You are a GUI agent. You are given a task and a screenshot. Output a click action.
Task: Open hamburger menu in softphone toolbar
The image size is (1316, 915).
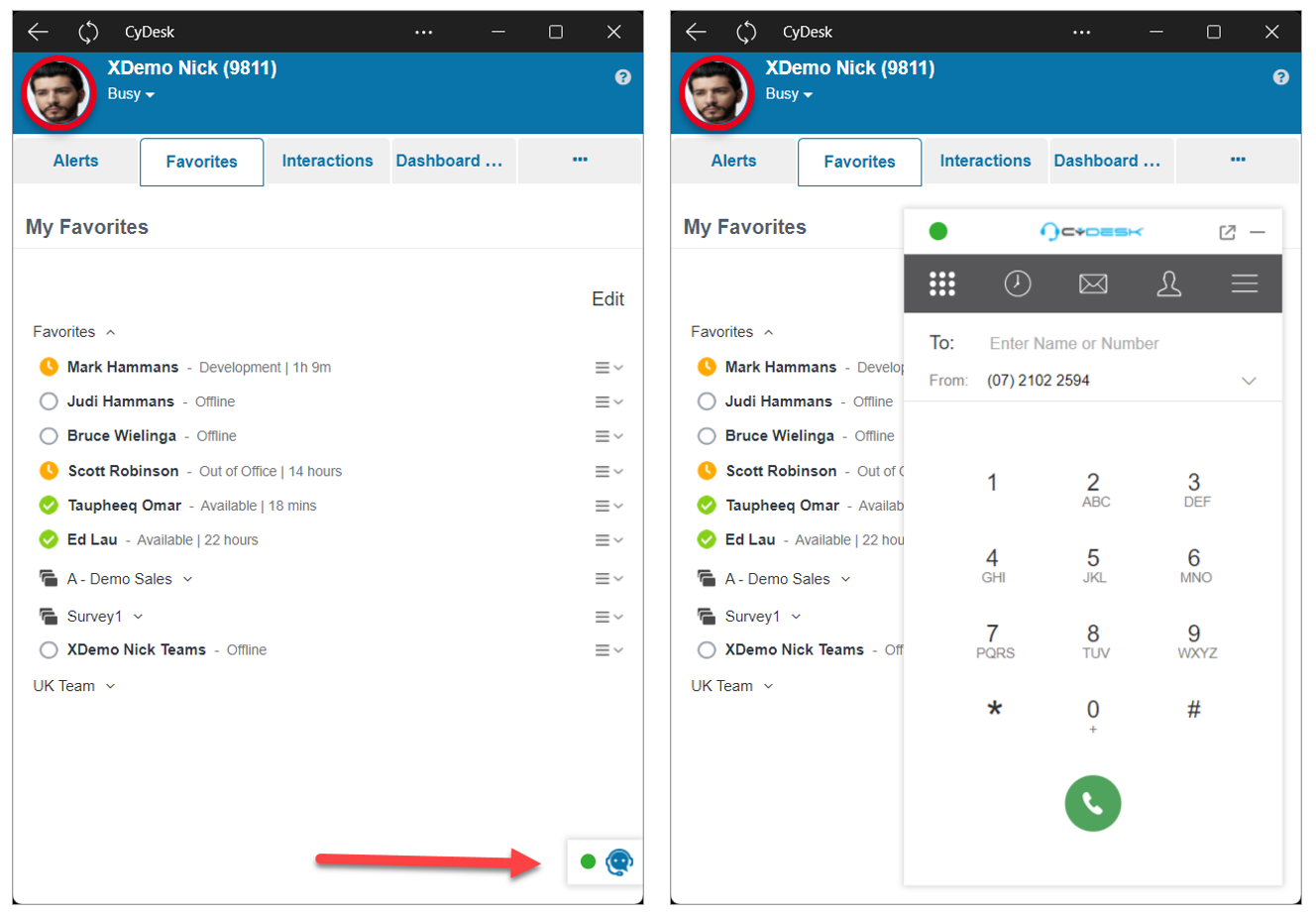1245,284
